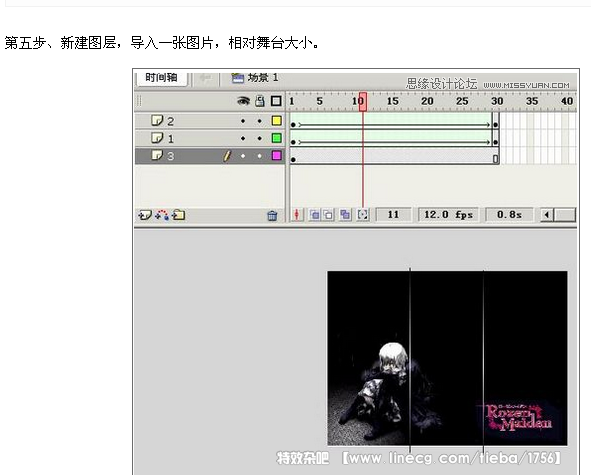
Task: Click the red playhead marker at frame 10
Action: [363, 102]
